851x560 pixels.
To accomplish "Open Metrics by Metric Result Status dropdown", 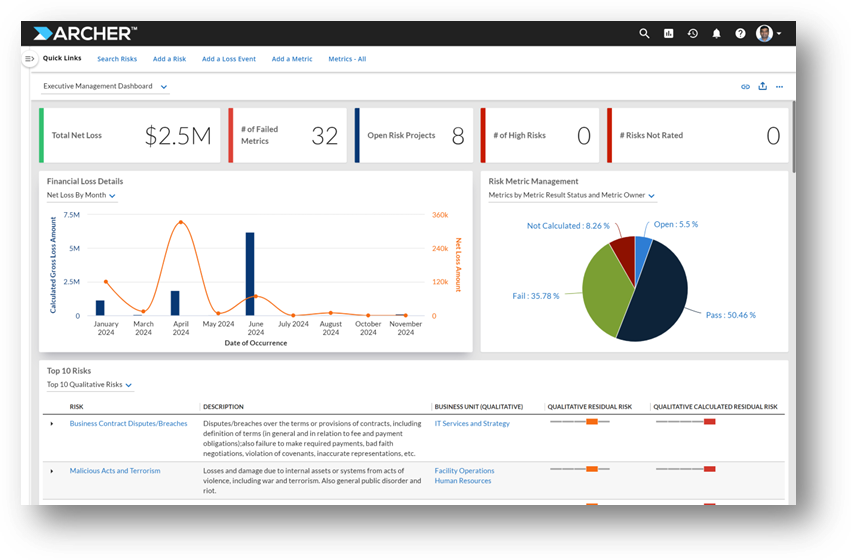I will tap(572, 195).
